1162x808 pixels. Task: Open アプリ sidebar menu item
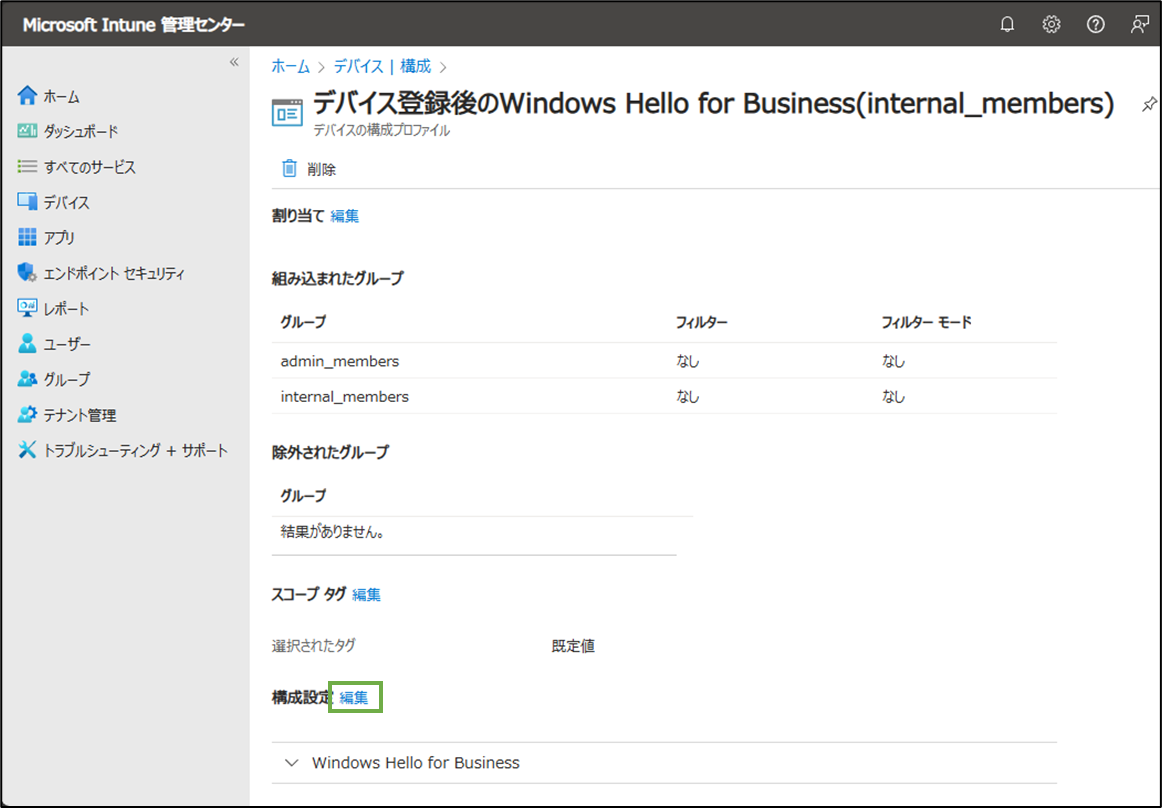[x=59, y=238]
